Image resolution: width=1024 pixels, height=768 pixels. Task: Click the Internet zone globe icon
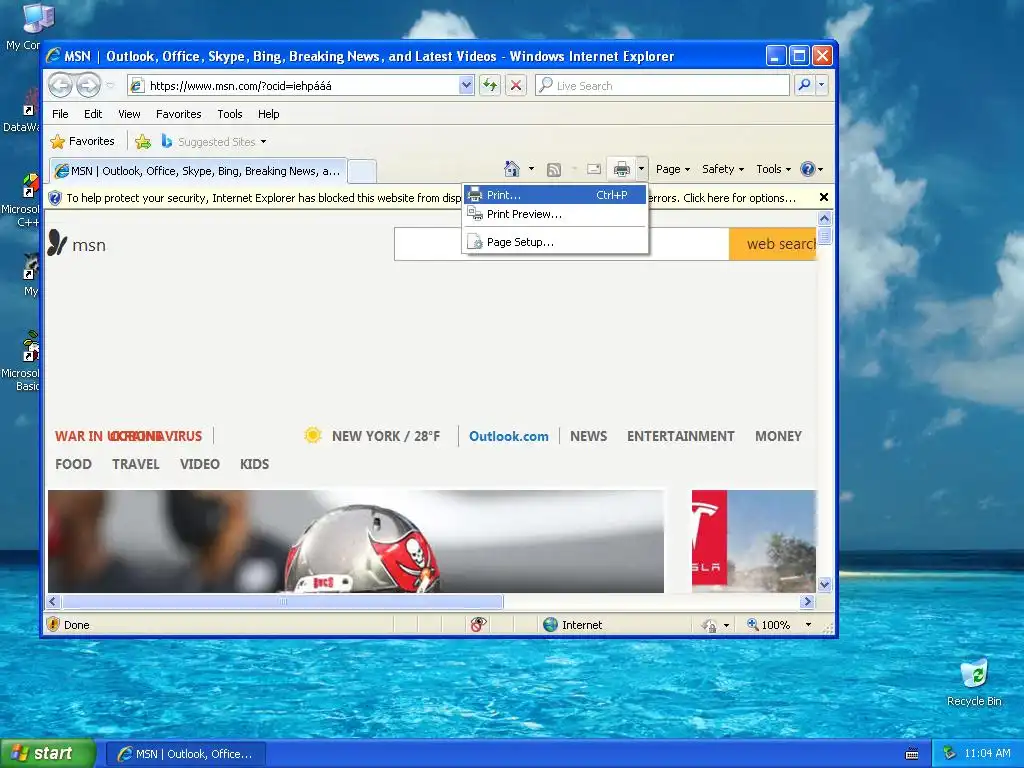pos(551,624)
